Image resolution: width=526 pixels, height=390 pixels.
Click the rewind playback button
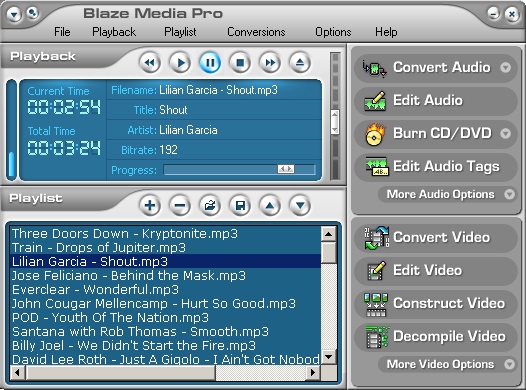150,63
